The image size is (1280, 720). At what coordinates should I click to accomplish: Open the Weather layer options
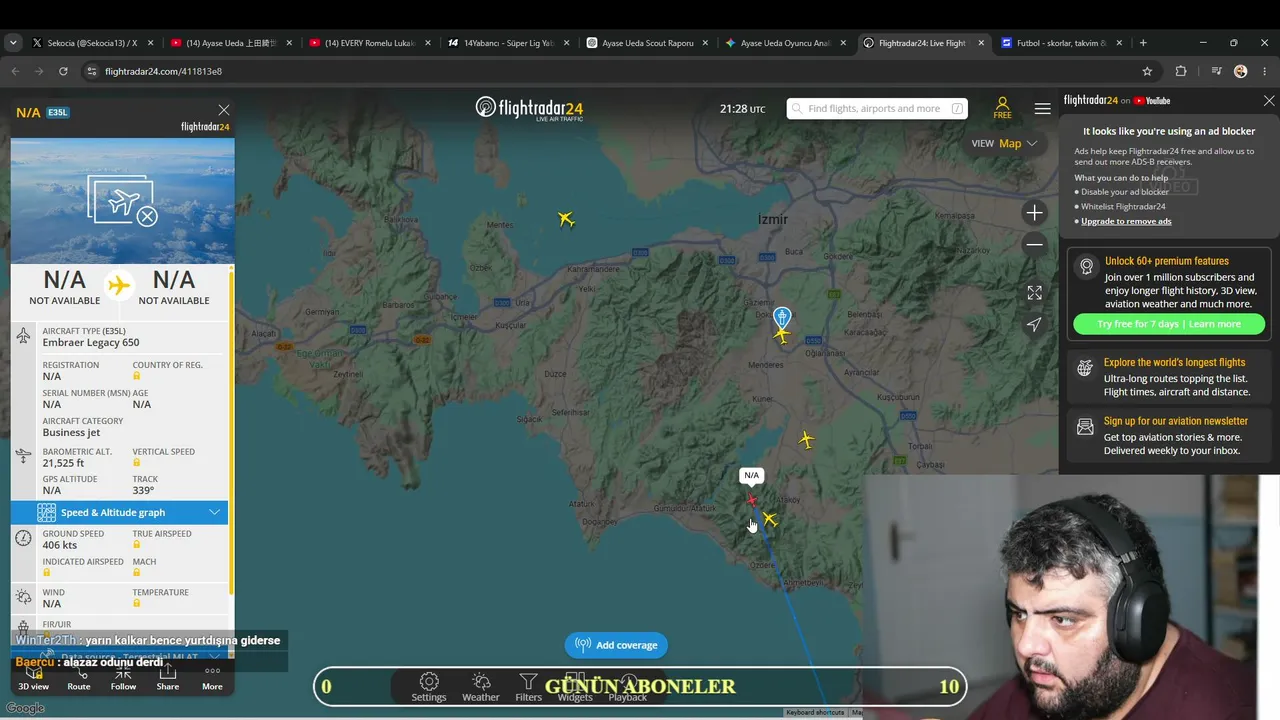(x=481, y=687)
